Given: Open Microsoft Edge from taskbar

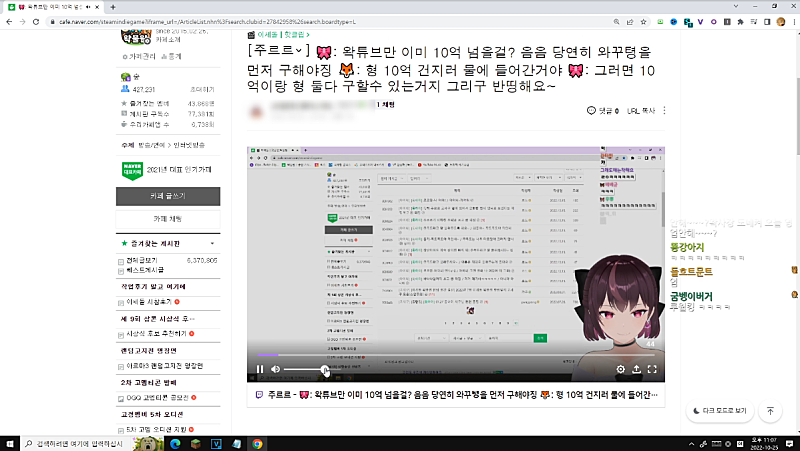Looking at the screenshot, I should (175, 443).
